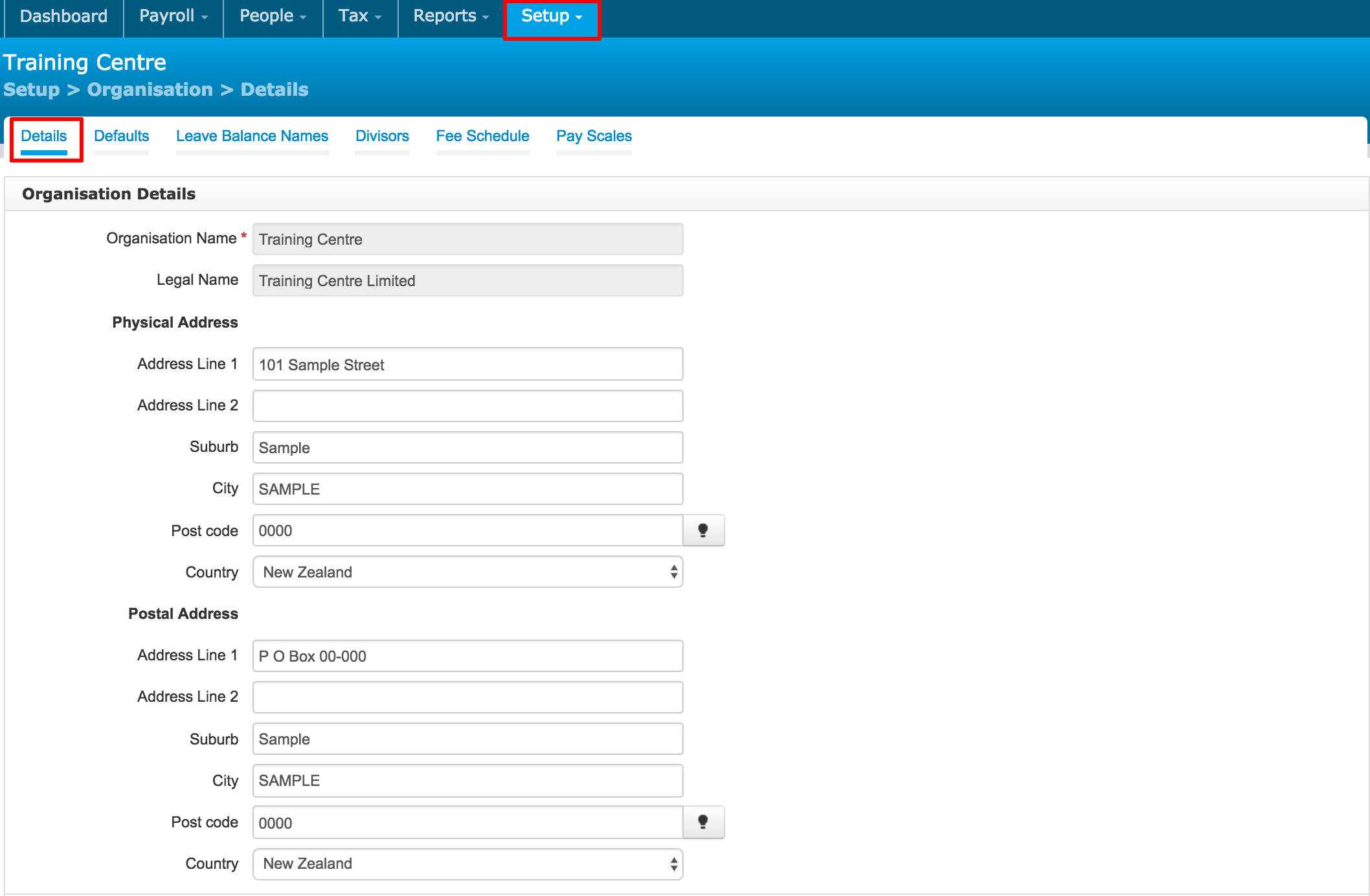This screenshot has height=896, width=1370.
Task: Open the Divisors tab
Action: coord(382,136)
